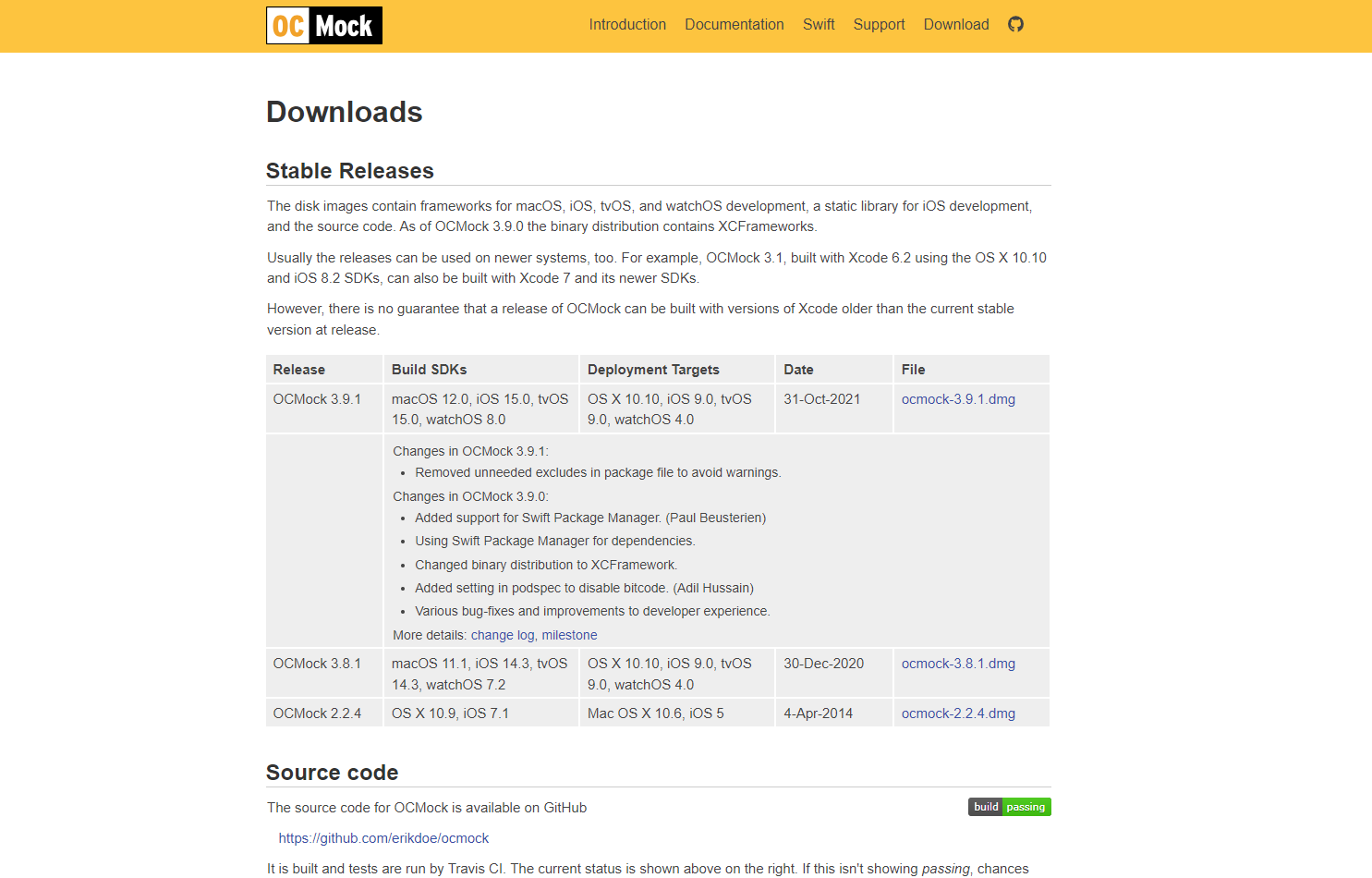Download ocmock-3.9.1.dmg
The width and height of the screenshot is (1372, 878).
click(958, 399)
